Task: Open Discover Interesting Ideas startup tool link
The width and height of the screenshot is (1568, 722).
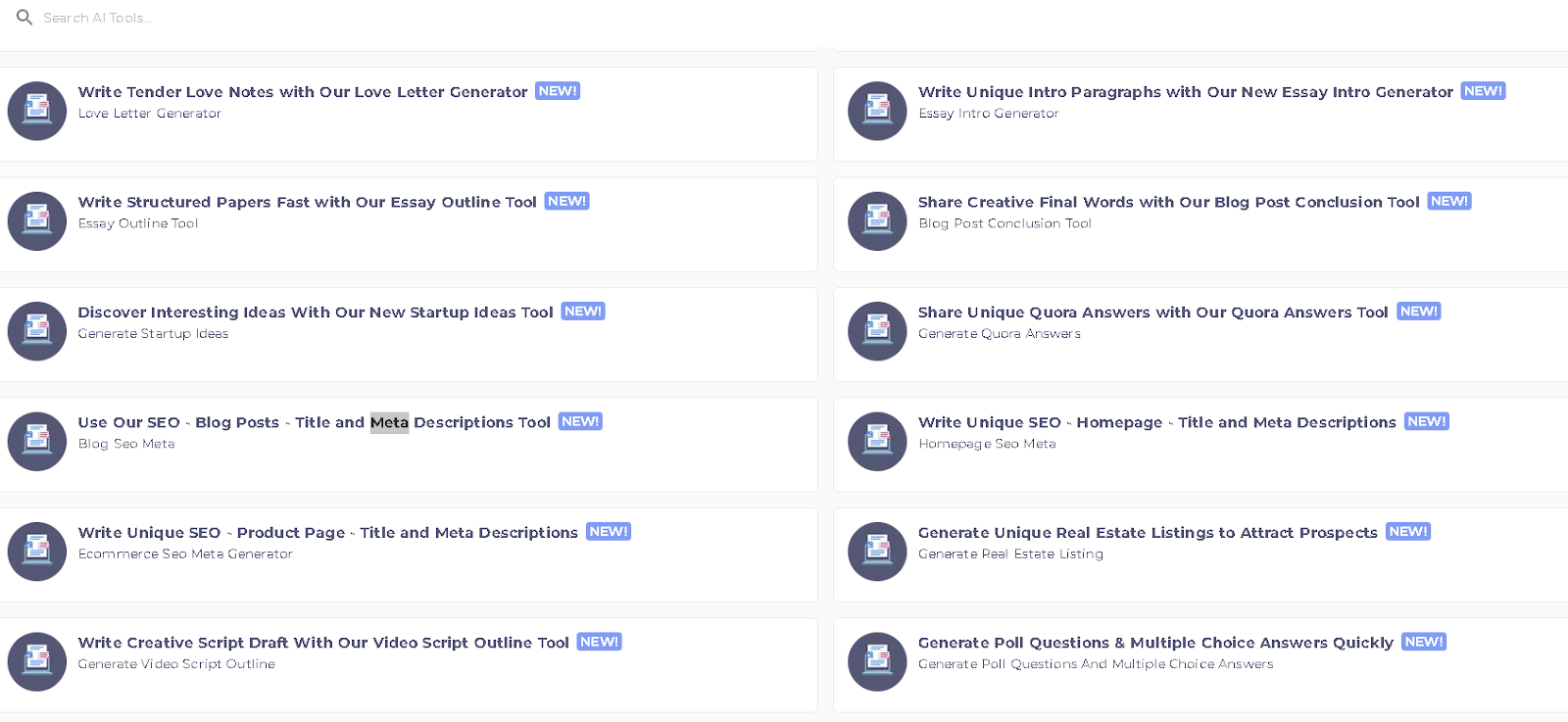Action: pyautogui.click(x=316, y=313)
